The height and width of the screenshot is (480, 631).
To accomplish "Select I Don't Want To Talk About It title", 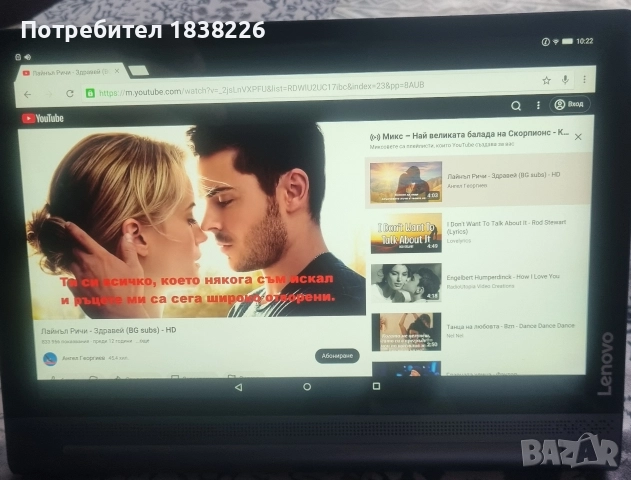I will click(x=506, y=227).
